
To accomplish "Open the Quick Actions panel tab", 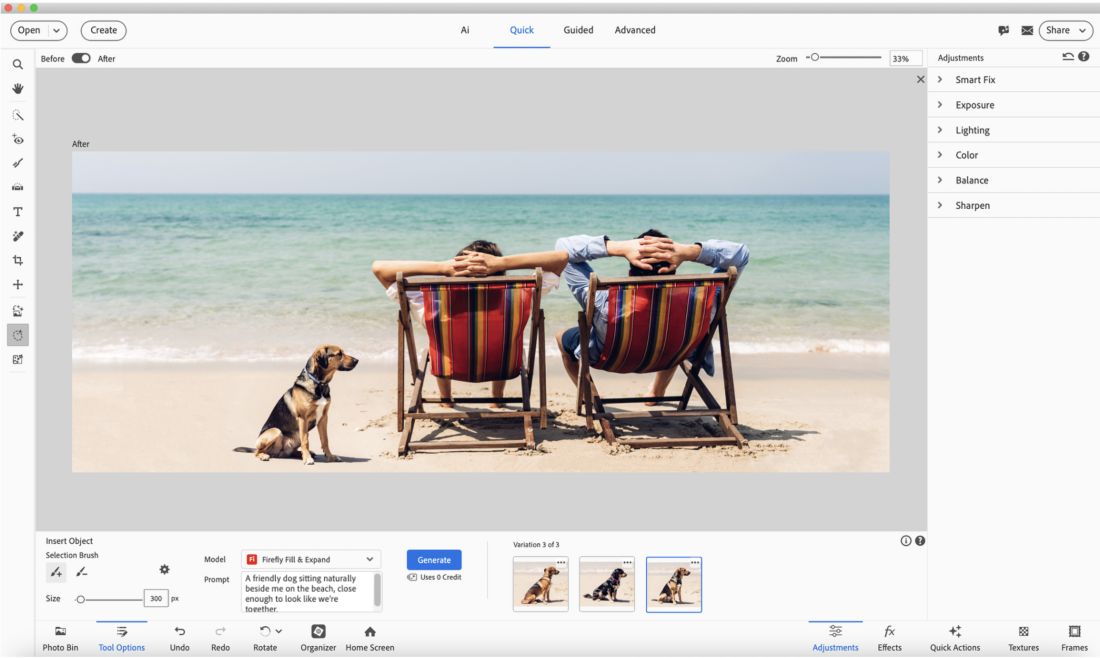I will click(955, 638).
